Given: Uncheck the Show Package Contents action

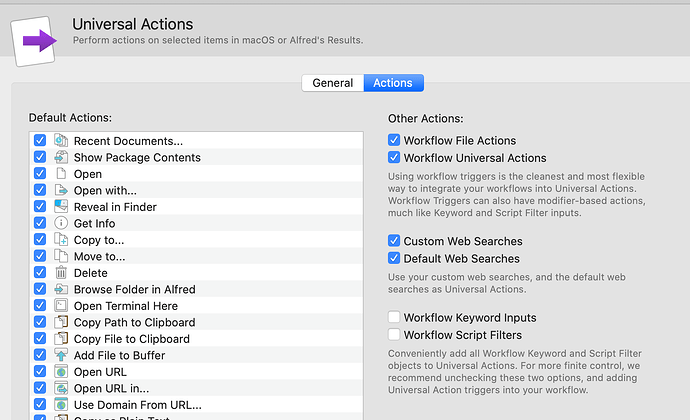Looking at the screenshot, I should point(40,157).
